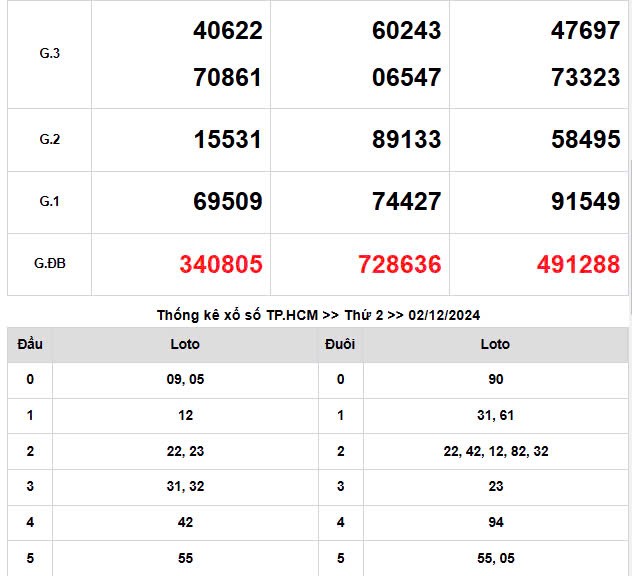The image size is (632, 576).
Task: Select G.3 number 06547
Action: click(406, 77)
